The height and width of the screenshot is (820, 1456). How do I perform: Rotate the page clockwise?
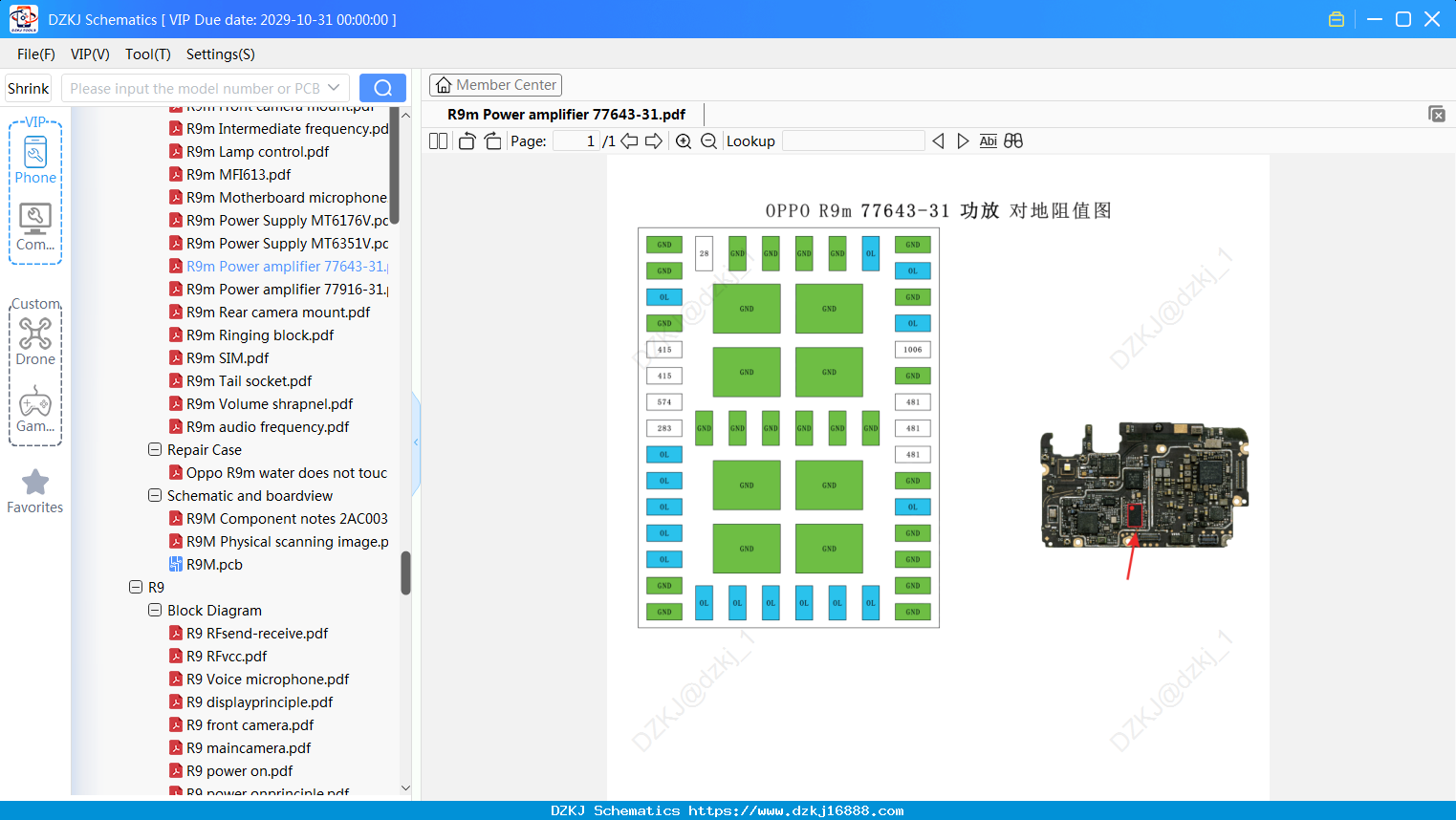[x=492, y=141]
